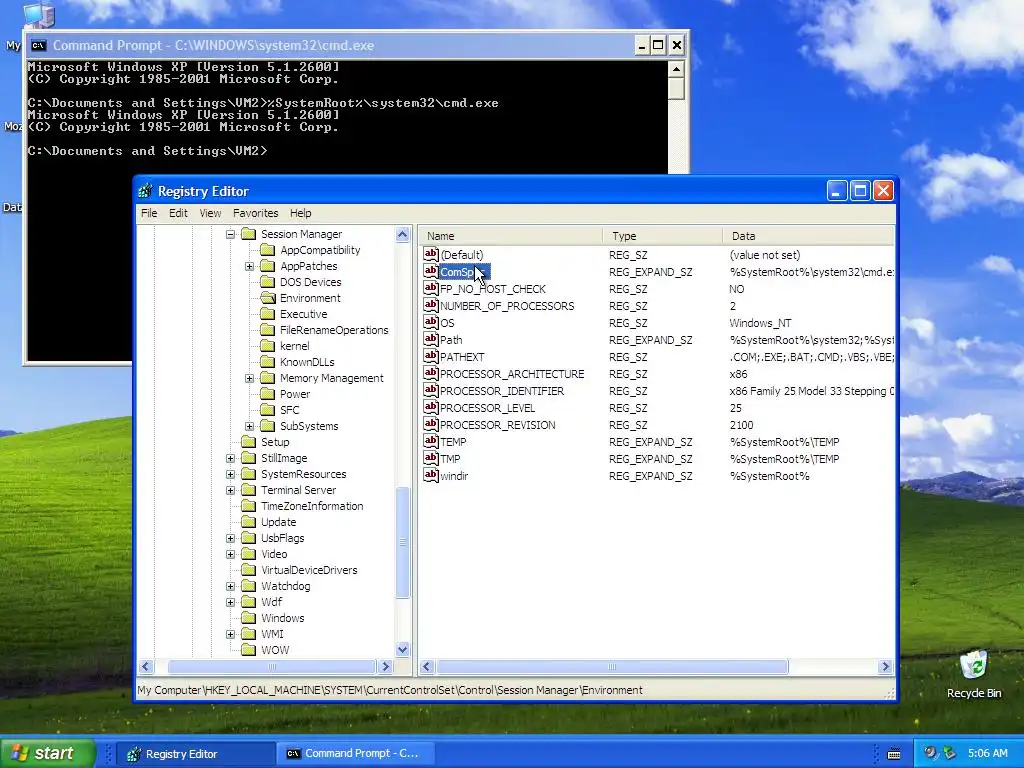Switch to Registry Editor taskbar button
Image resolution: width=1024 pixels, height=768 pixels.
196,754
